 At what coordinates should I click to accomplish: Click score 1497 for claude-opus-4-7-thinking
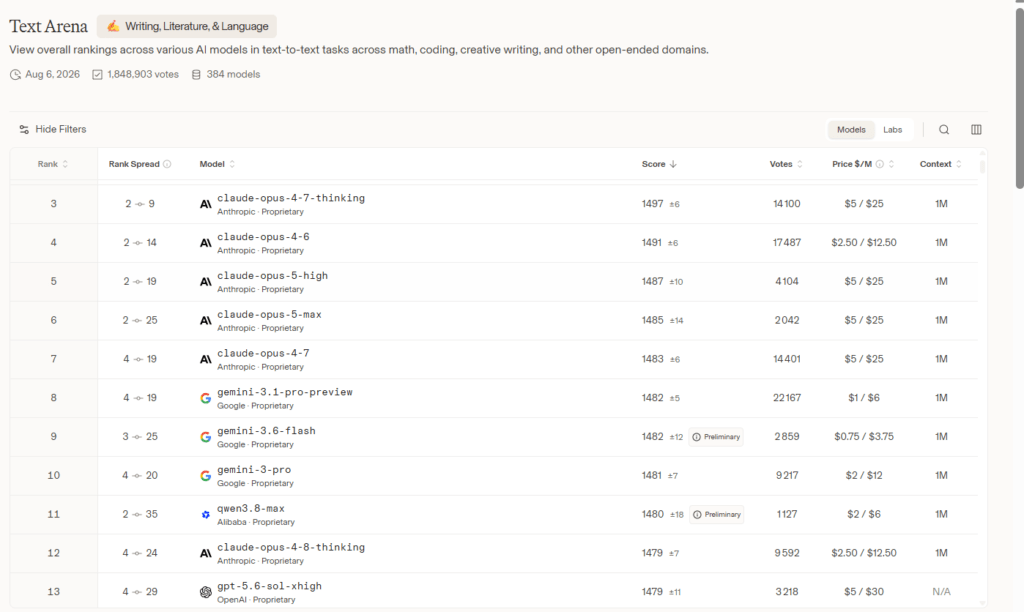[x=652, y=204]
